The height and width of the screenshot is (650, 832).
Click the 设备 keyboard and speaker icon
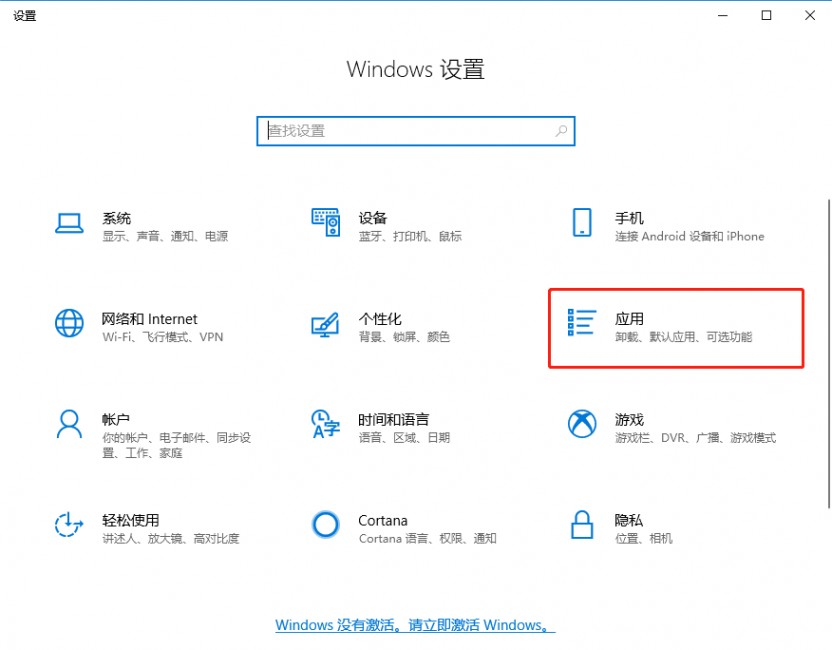pos(325,222)
